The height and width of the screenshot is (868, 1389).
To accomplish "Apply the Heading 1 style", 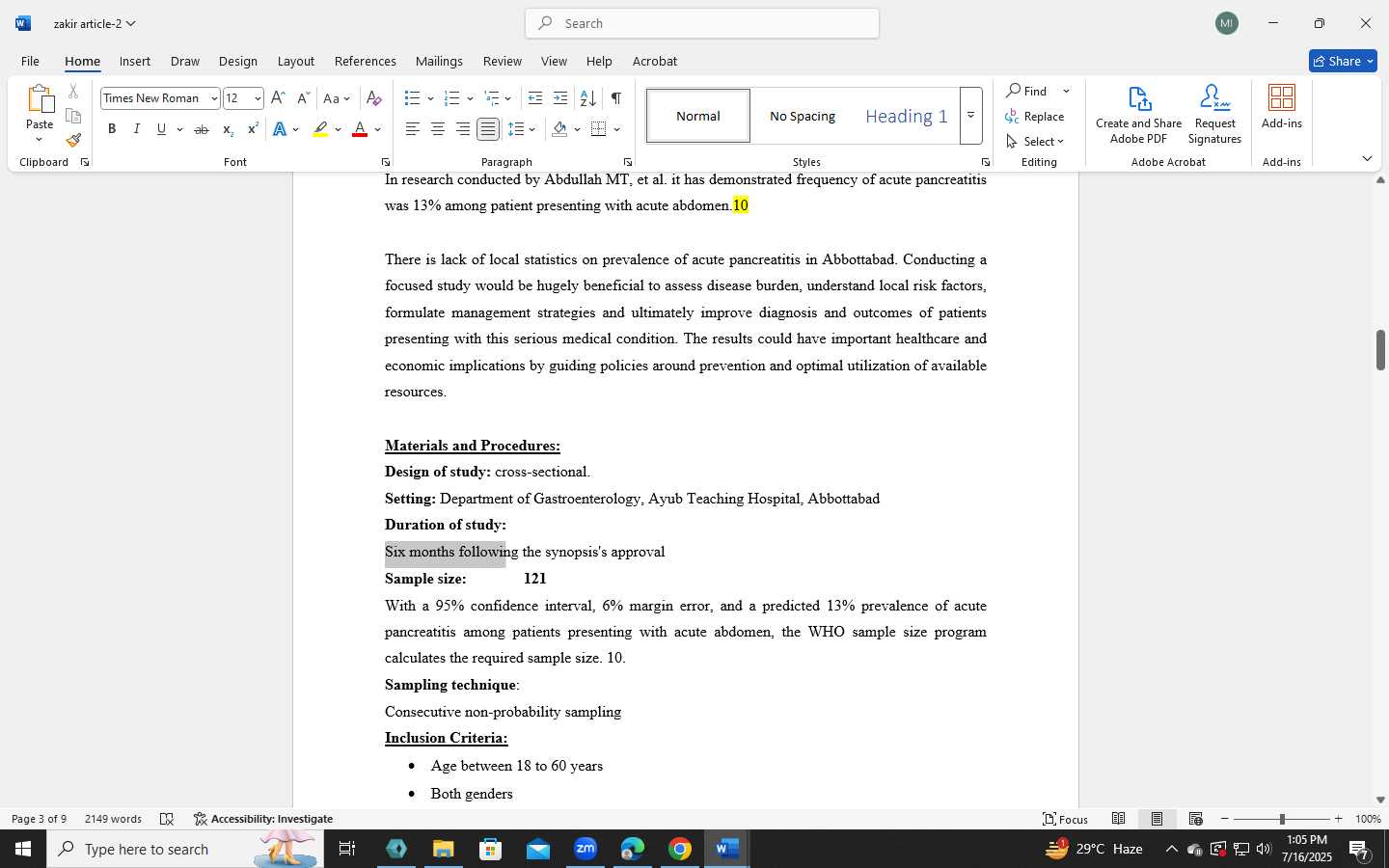I will pyautogui.click(x=906, y=116).
